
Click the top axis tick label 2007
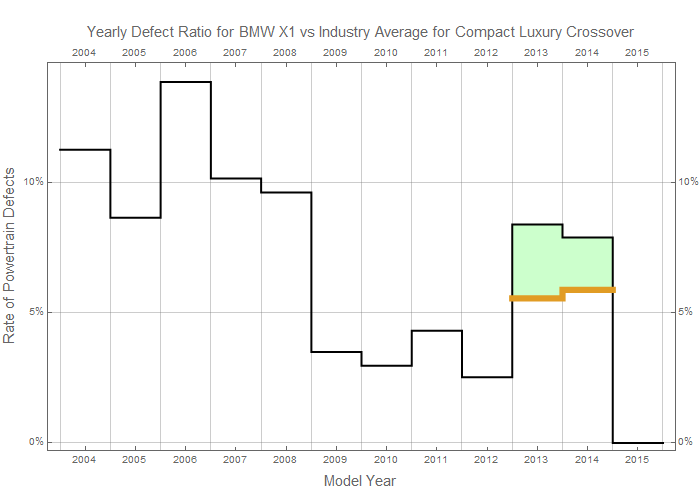(235, 51)
